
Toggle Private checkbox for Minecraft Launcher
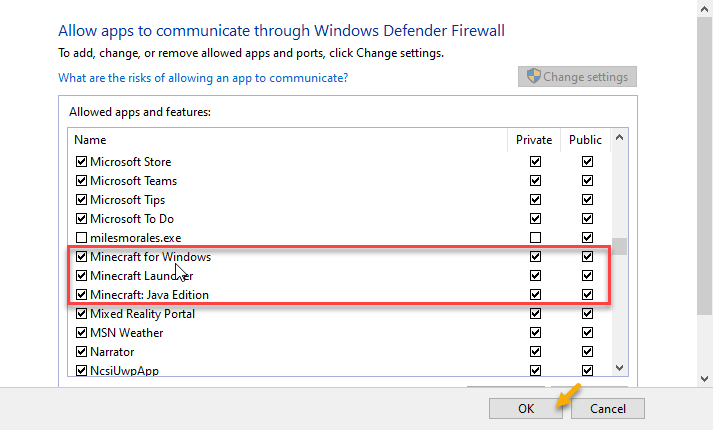535,275
